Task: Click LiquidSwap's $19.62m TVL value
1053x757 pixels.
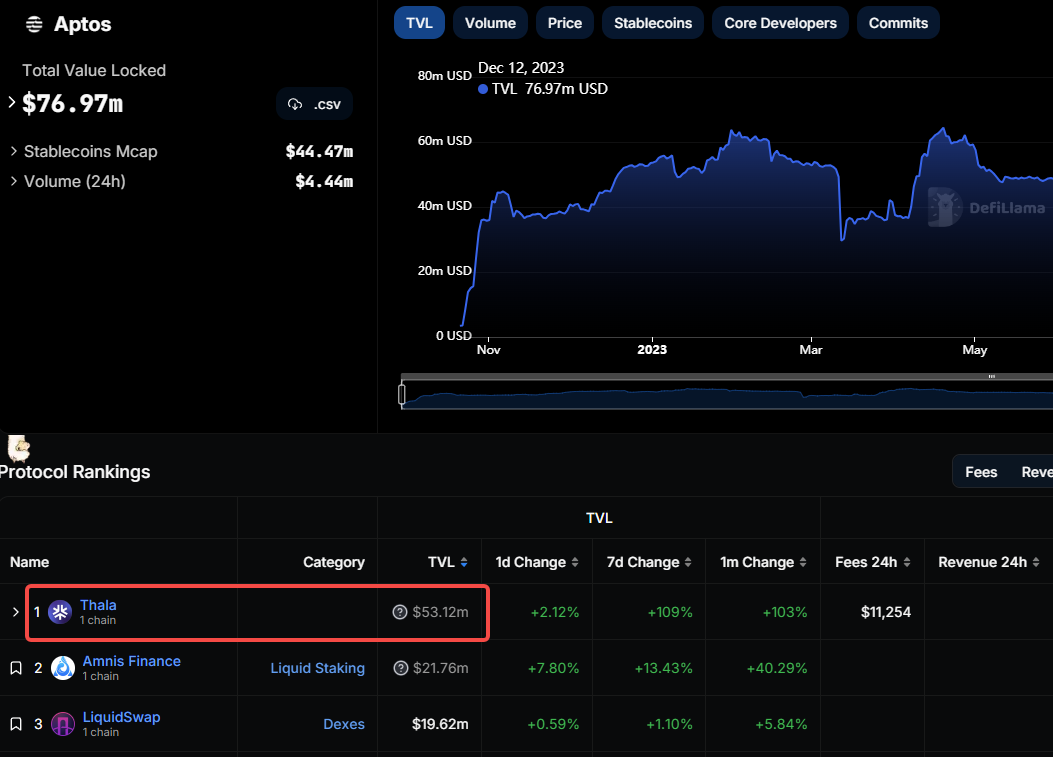Action: tap(440, 724)
